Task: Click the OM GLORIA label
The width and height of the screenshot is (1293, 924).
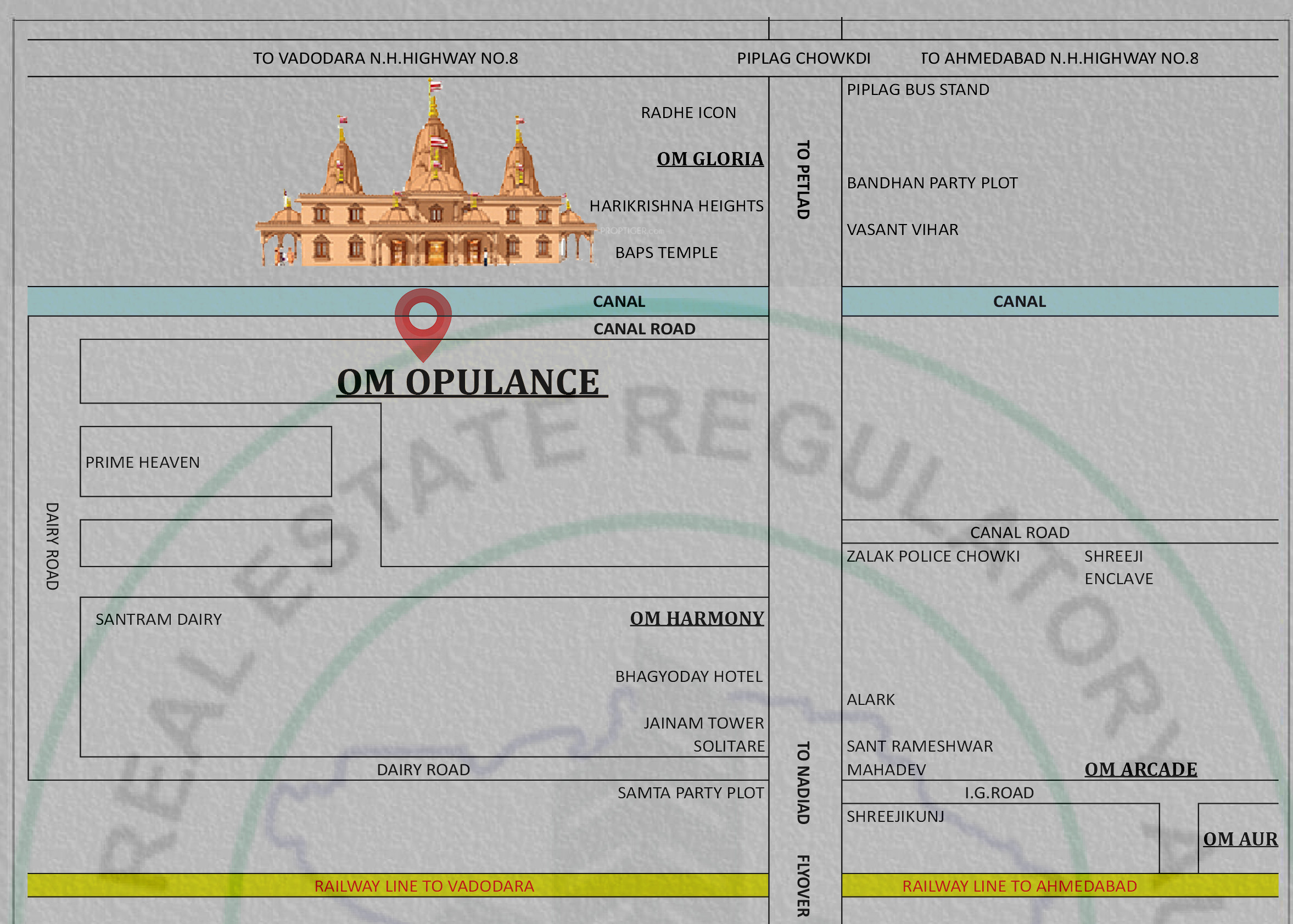Action: (709, 159)
